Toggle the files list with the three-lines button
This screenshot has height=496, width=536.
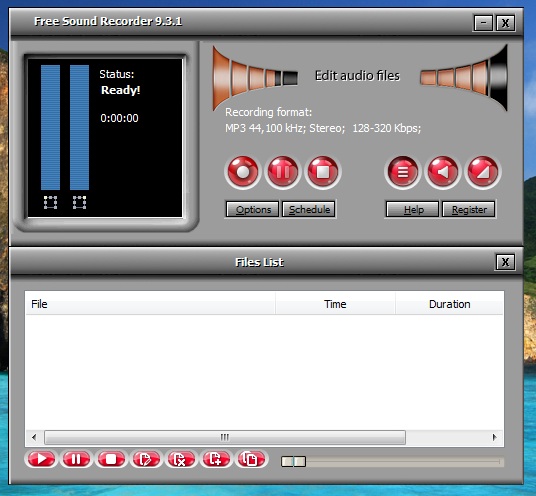(402, 172)
